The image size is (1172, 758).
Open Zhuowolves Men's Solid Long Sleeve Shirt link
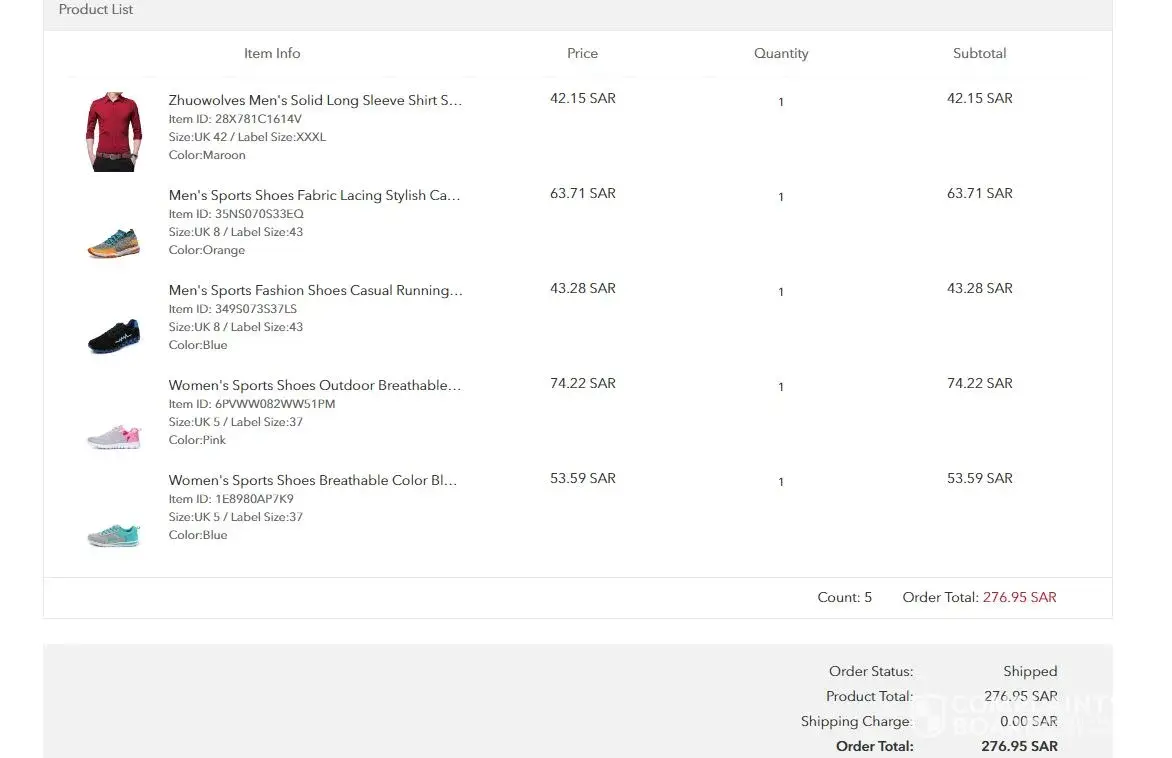[x=315, y=100]
